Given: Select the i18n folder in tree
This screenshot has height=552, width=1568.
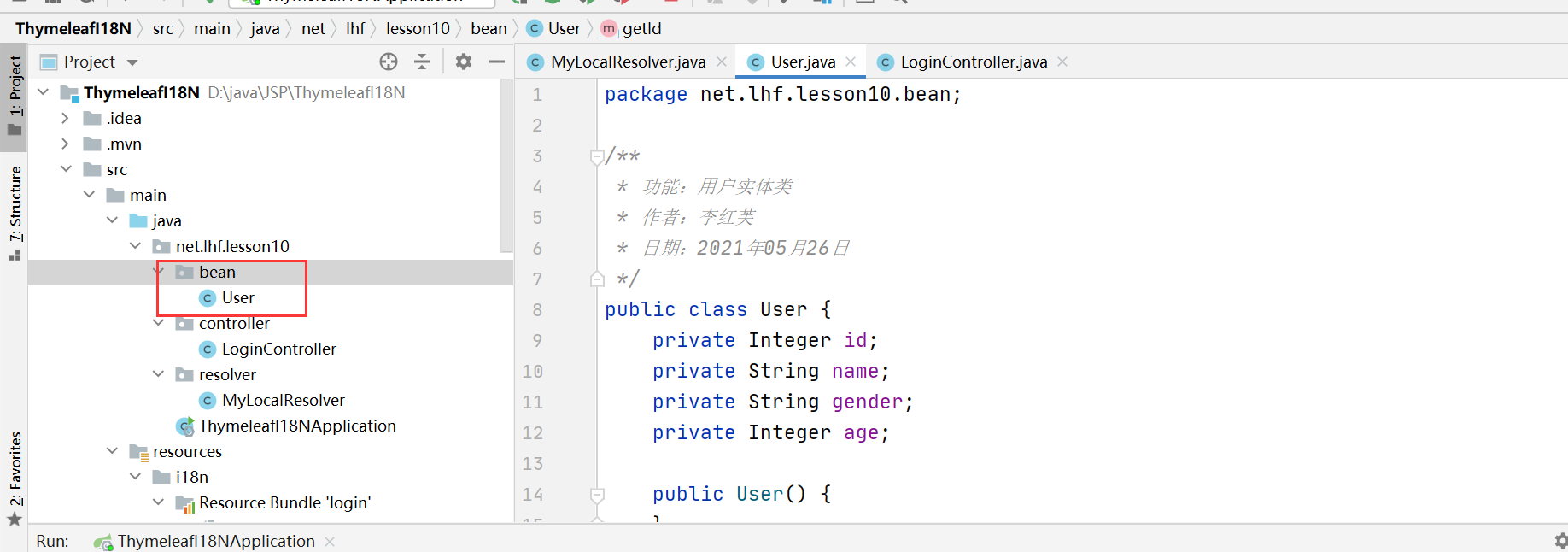Looking at the screenshot, I should click(x=191, y=477).
